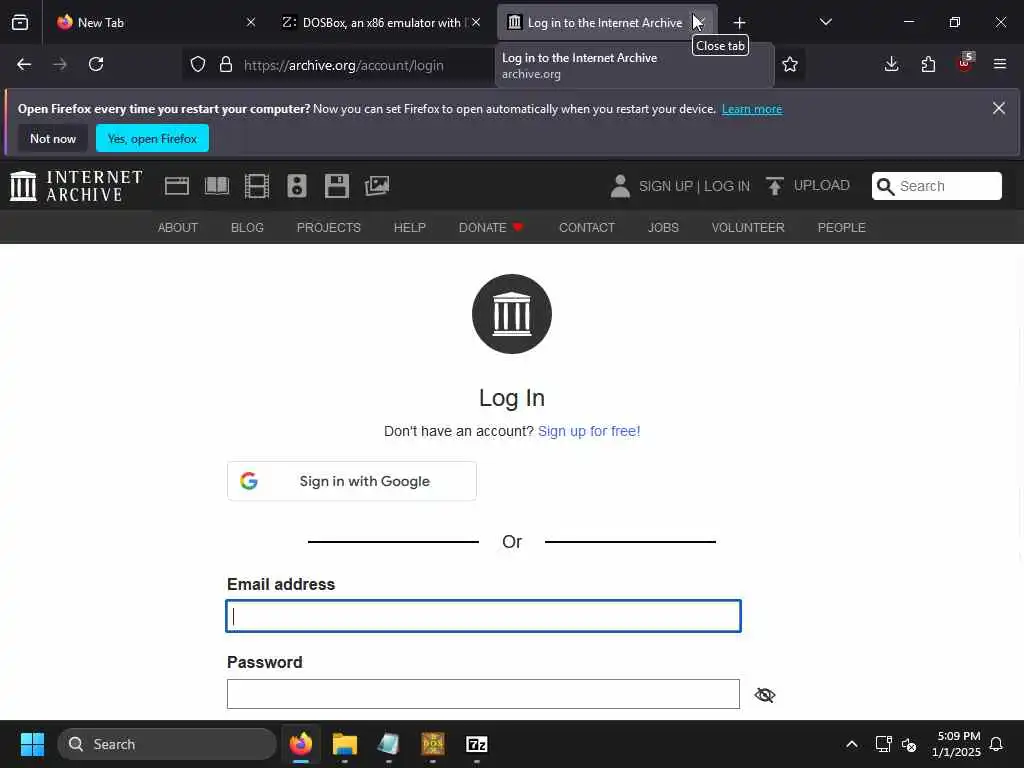The width and height of the screenshot is (1024, 768).
Task: Open the Internet Archive Software floppy icon
Action: pos(337,186)
